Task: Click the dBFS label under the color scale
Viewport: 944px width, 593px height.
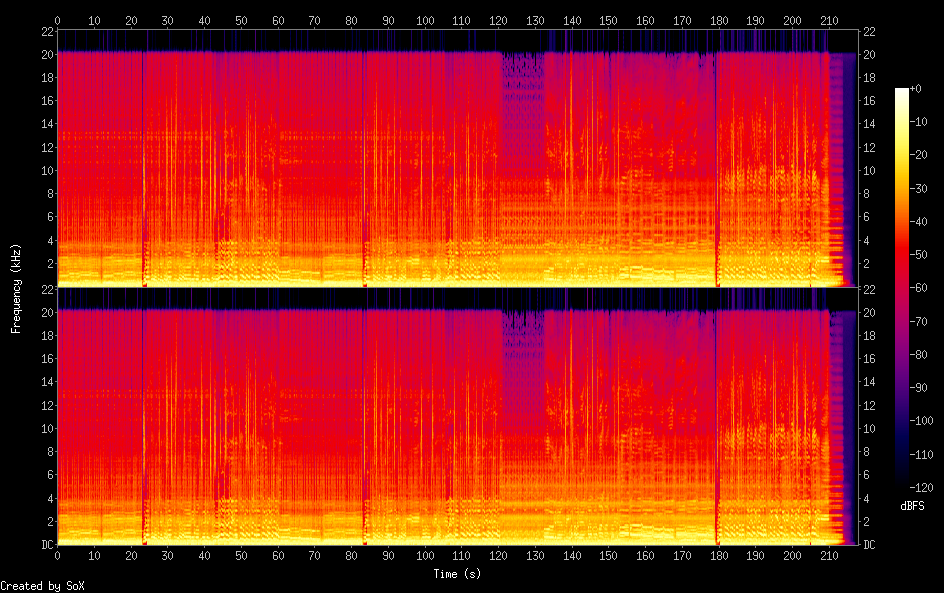Action: [912, 507]
